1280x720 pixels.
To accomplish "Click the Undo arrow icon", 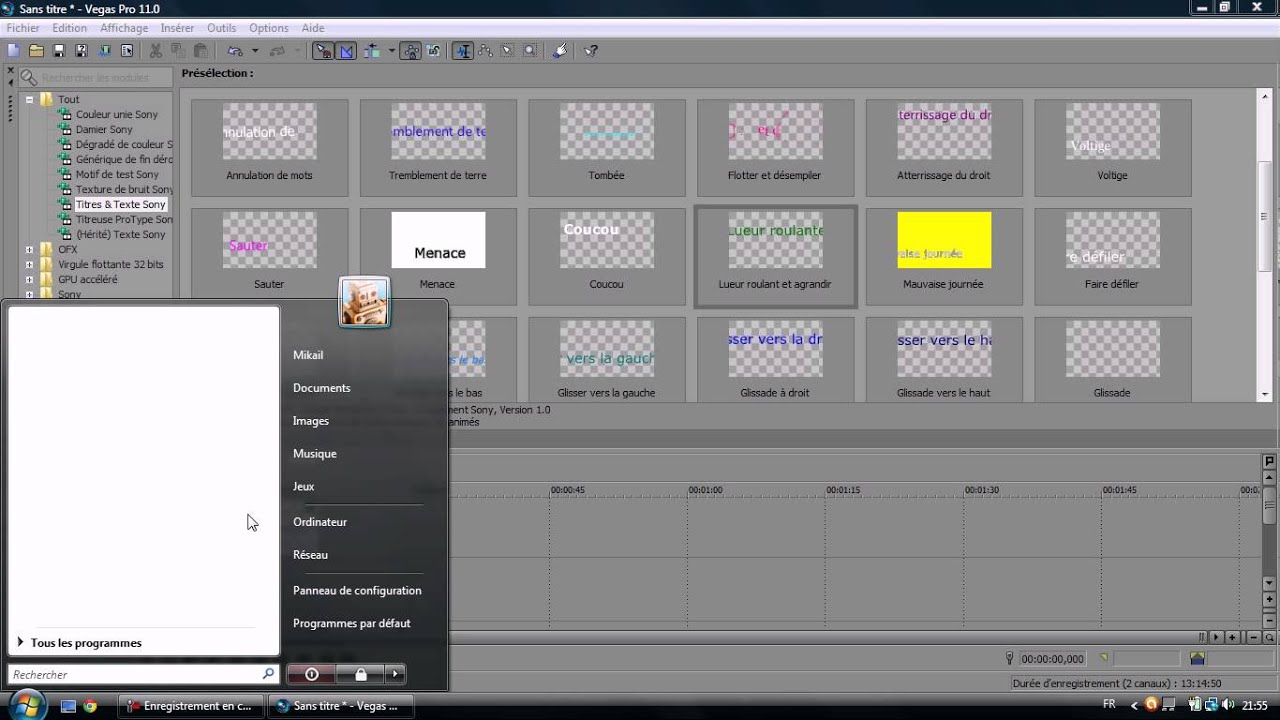I will (235, 51).
